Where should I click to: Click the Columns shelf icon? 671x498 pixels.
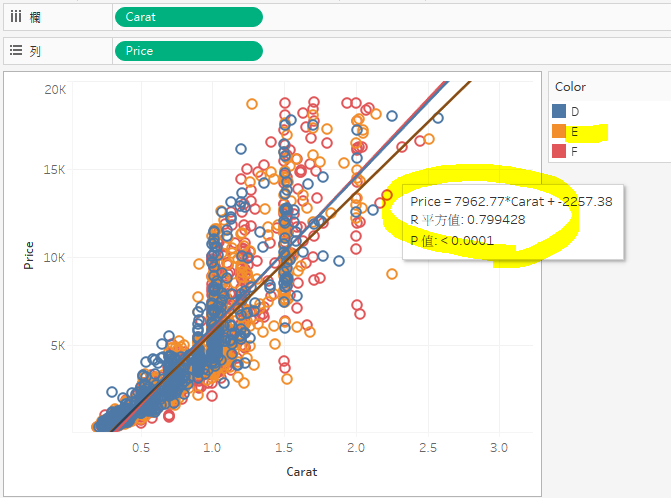click(x=16, y=17)
